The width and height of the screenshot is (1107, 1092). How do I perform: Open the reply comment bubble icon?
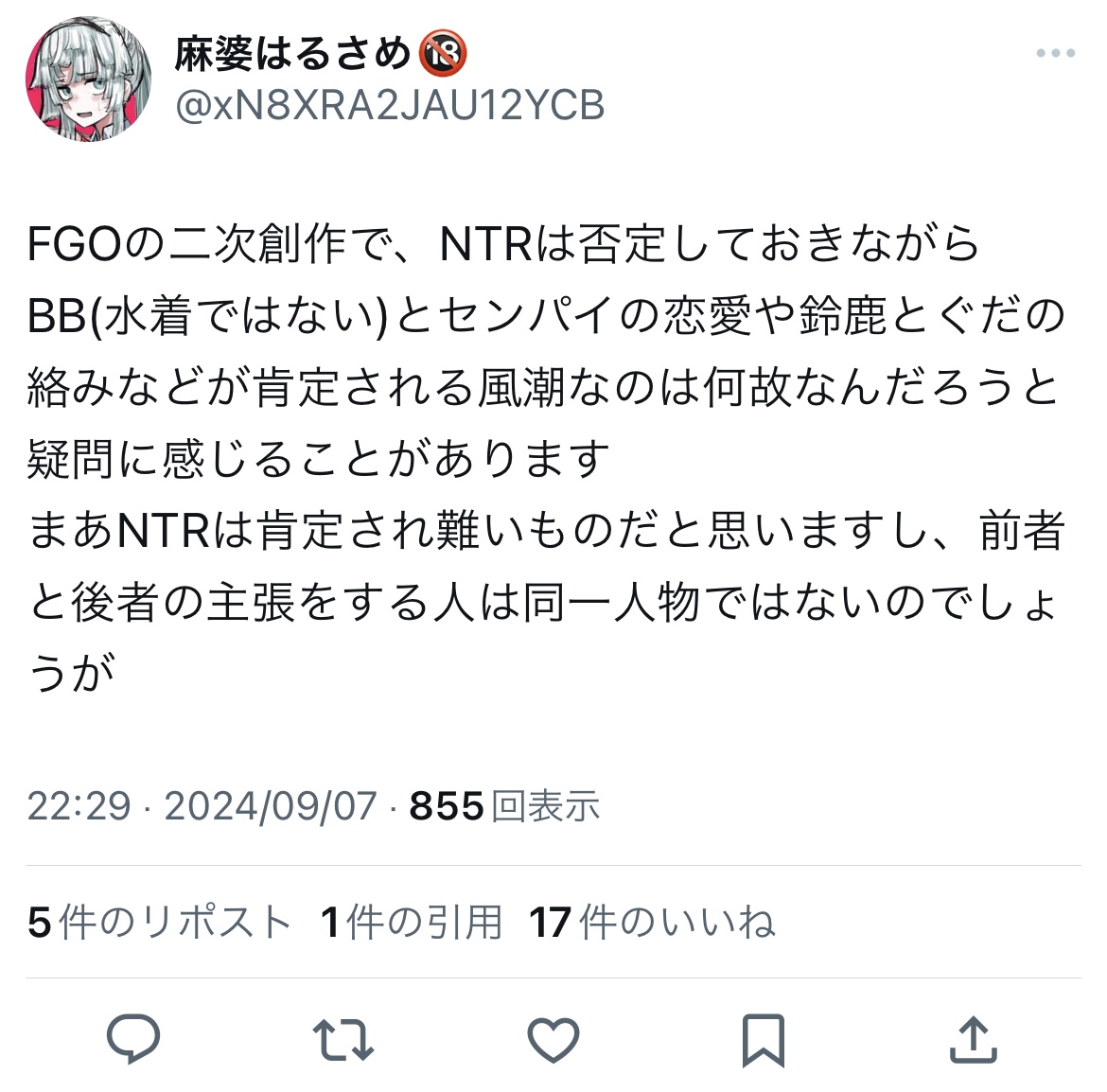(x=132, y=1038)
